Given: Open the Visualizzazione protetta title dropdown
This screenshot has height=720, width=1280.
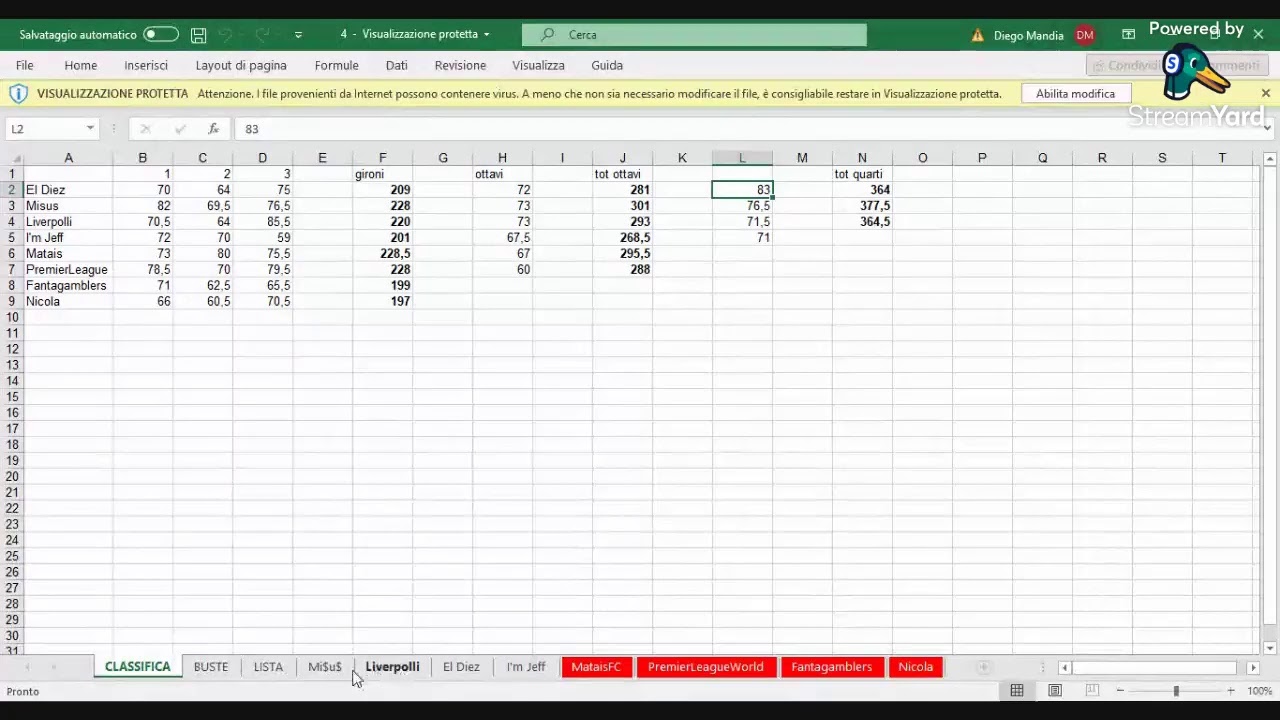Looking at the screenshot, I should point(486,34).
